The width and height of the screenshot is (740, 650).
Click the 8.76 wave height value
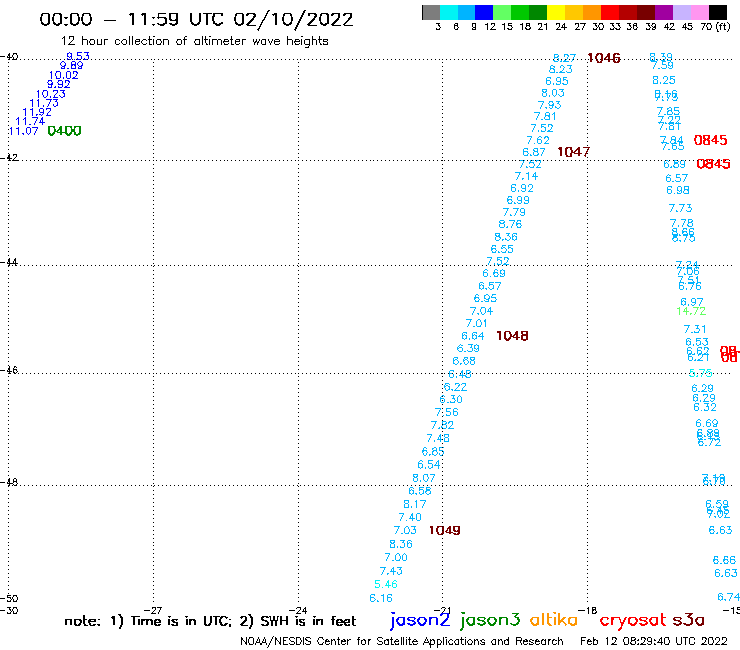tap(510, 224)
